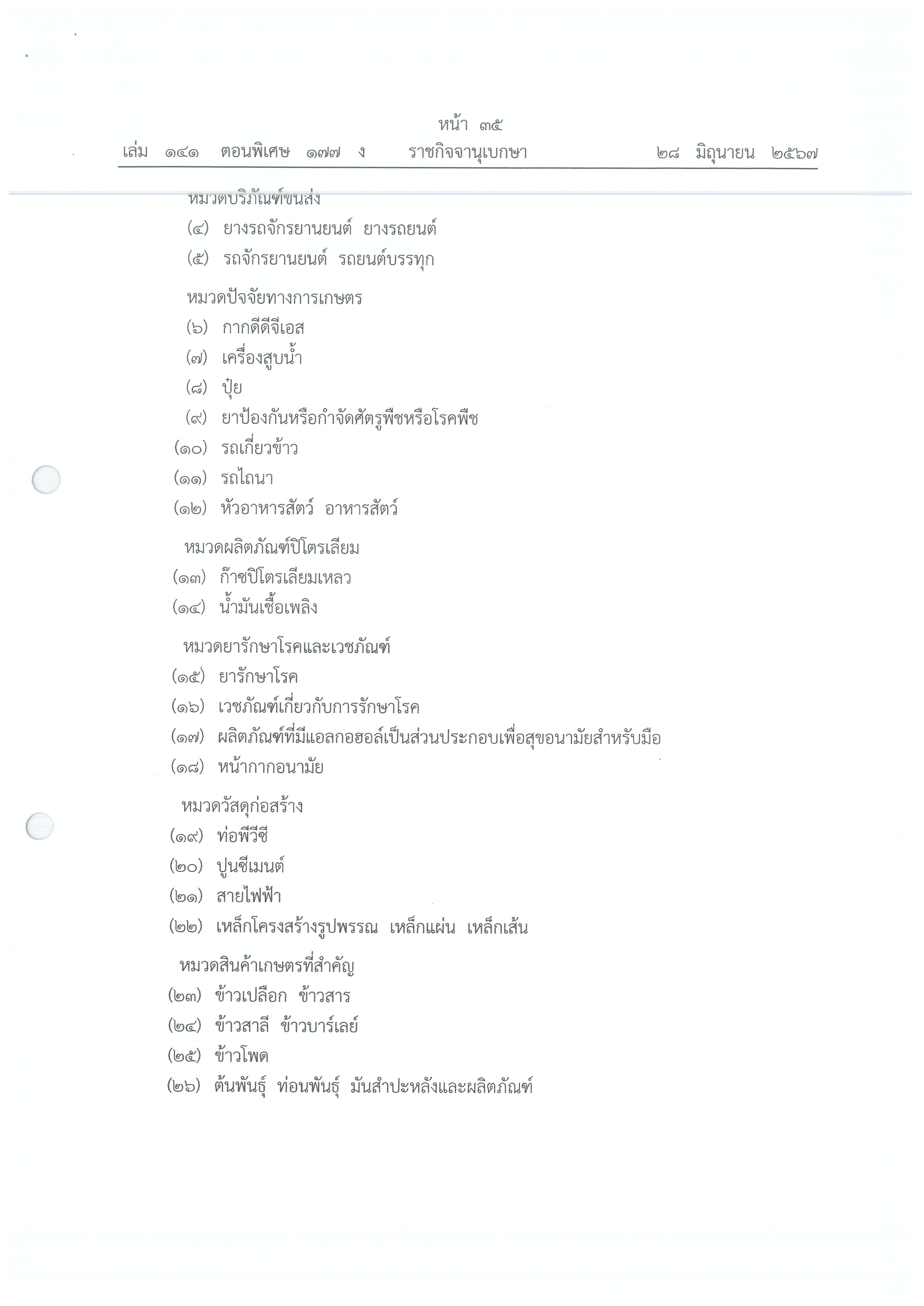Select item (๗) เครื่องสูบน้ำ

243,358
